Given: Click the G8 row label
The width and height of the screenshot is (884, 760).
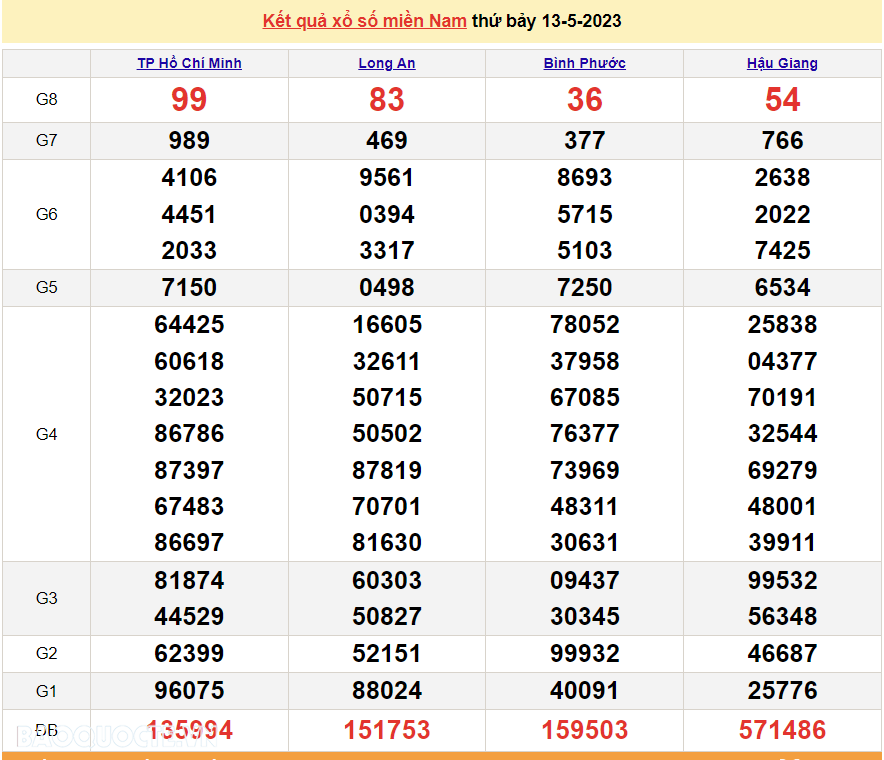Looking at the screenshot, I should [x=47, y=100].
